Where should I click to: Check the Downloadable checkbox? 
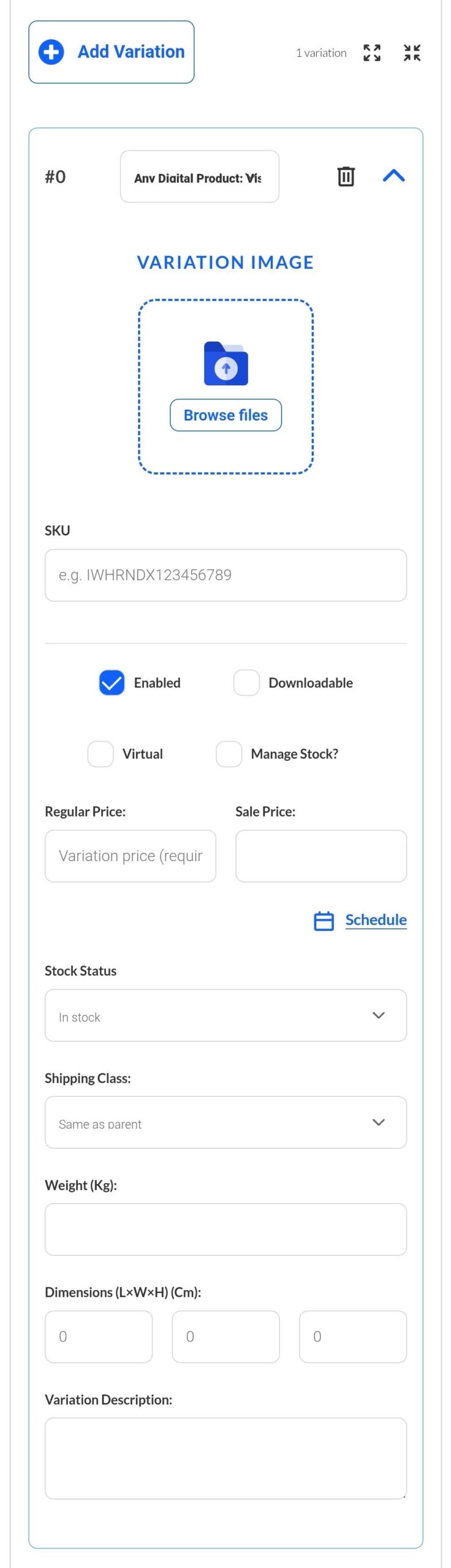click(246, 683)
